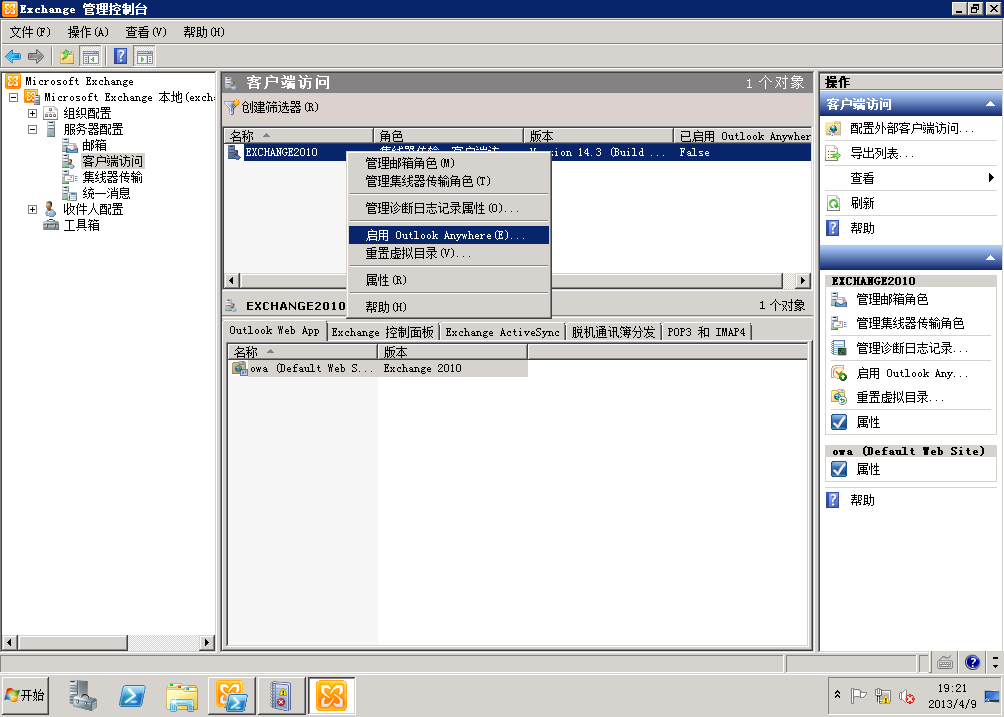
Task: Sort server list by 角色 column header
Action: tap(448, 136)
